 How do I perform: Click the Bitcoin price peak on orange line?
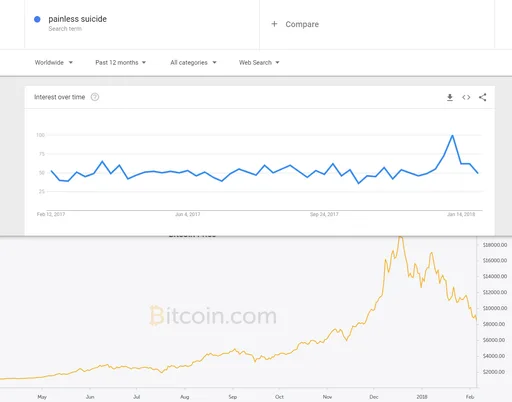click(400, 237)
